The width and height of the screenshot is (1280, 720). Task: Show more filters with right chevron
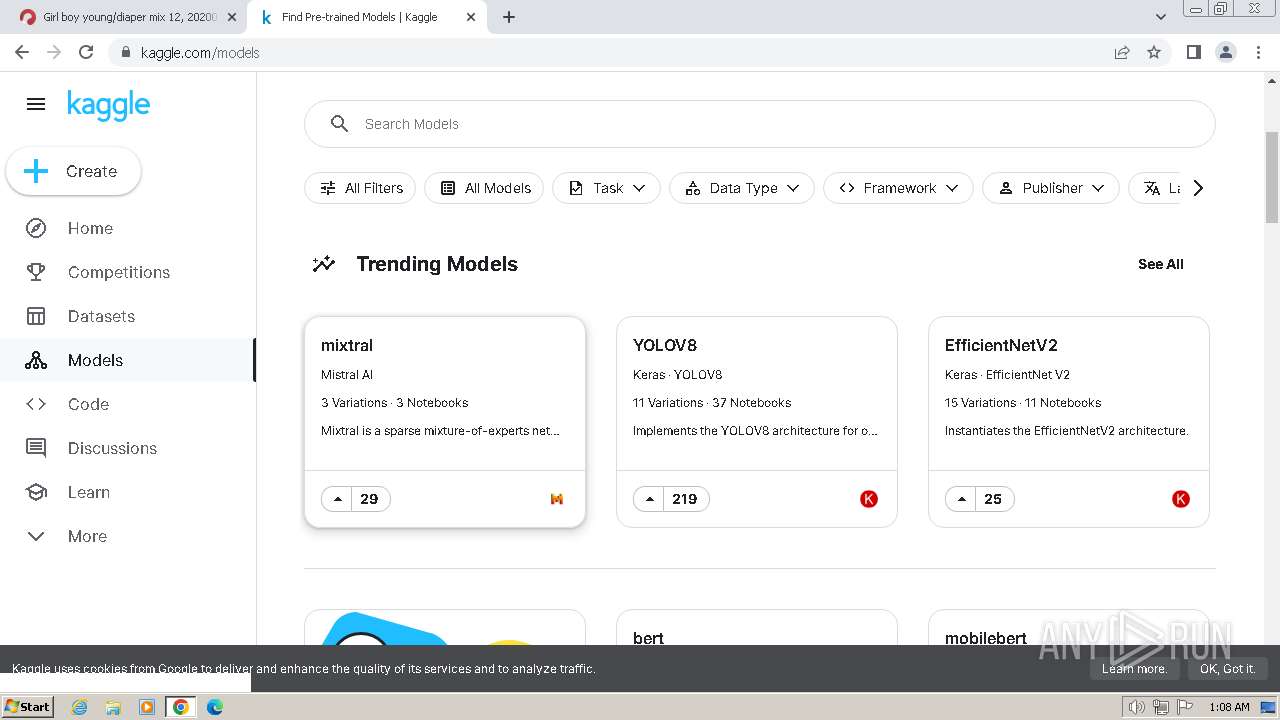tap(1198, 188)
